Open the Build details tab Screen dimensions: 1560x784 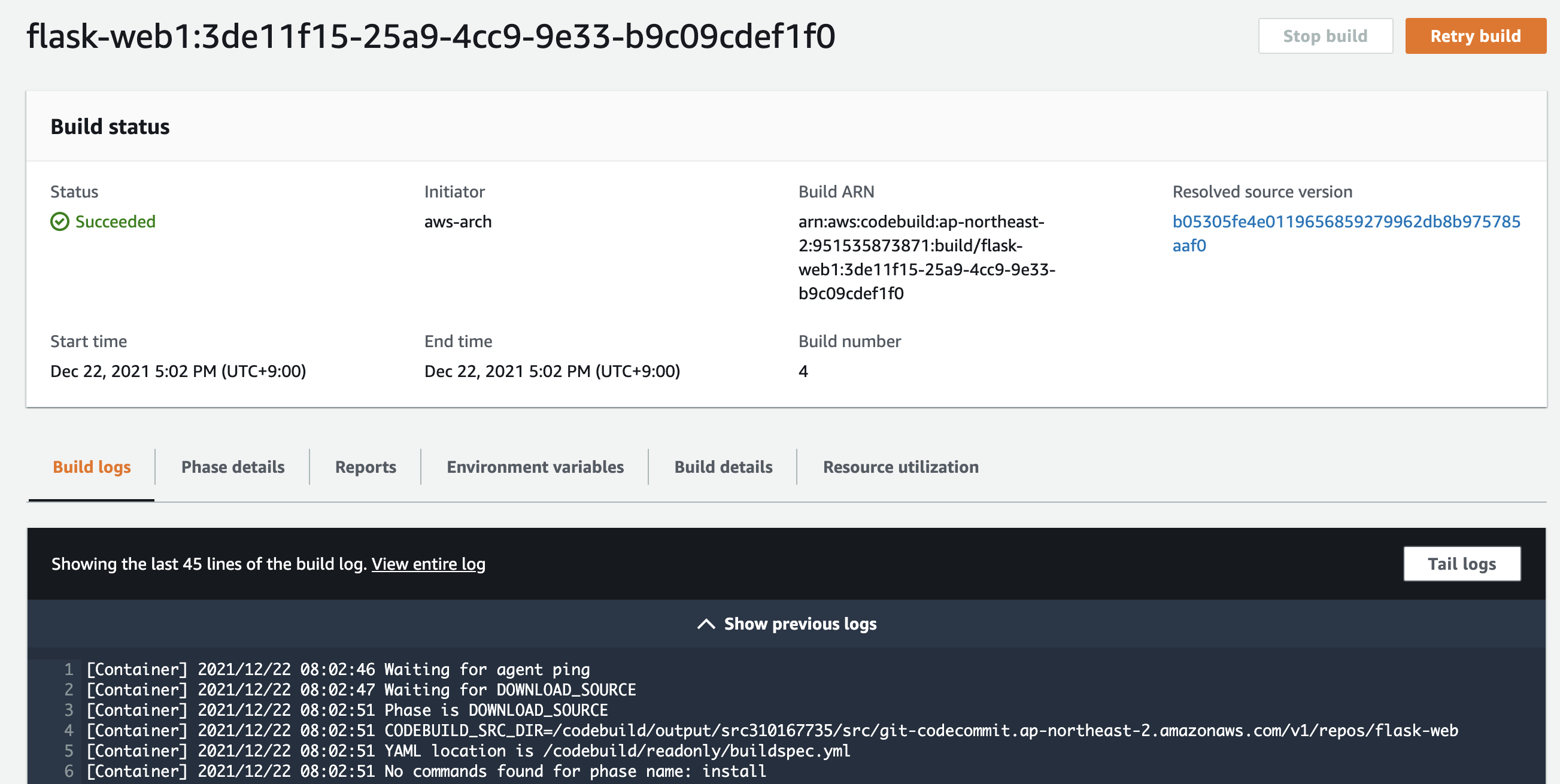723,467
